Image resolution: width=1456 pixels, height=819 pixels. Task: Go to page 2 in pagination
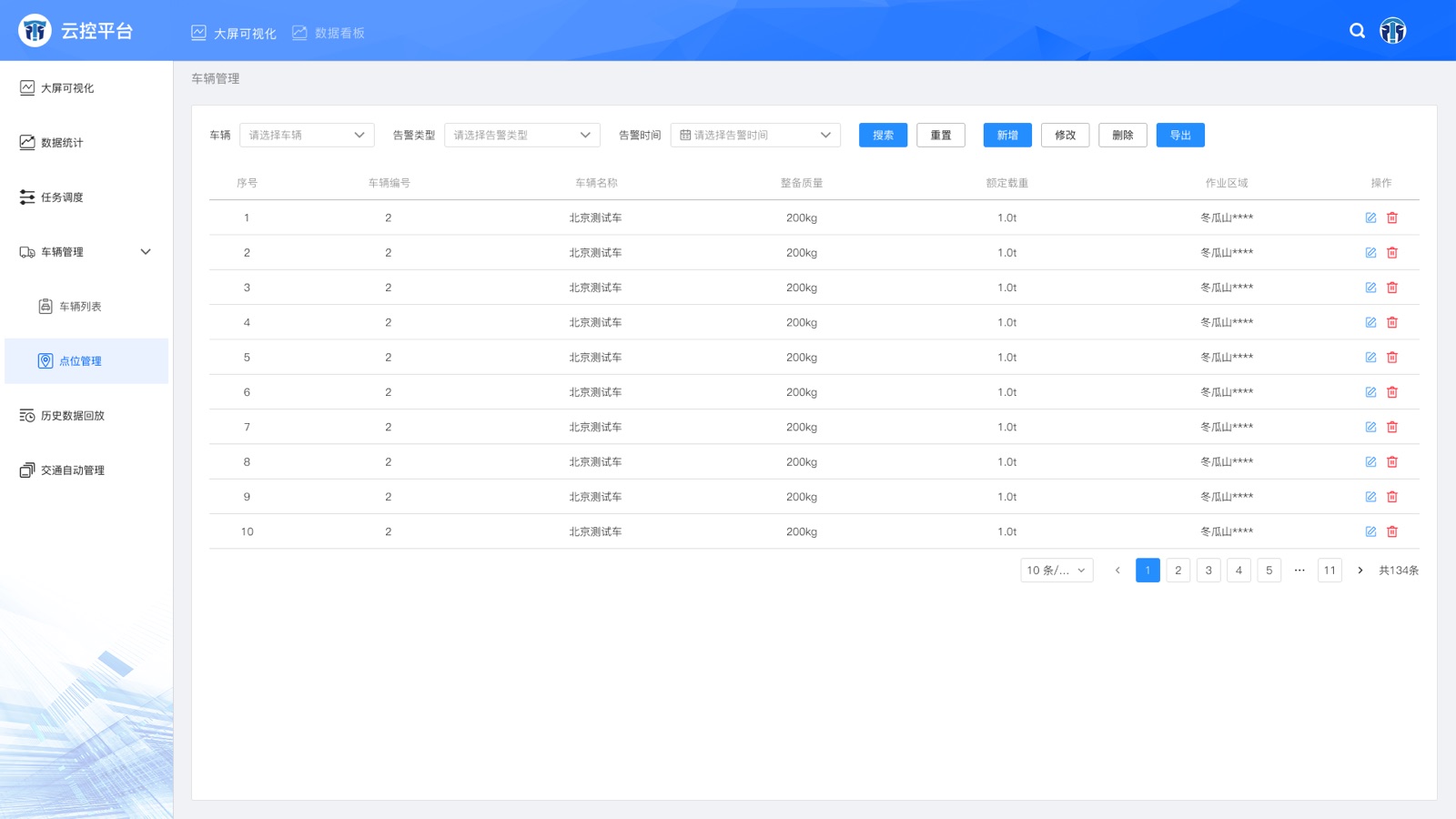pyautogui.click(x=1178, y=571)
